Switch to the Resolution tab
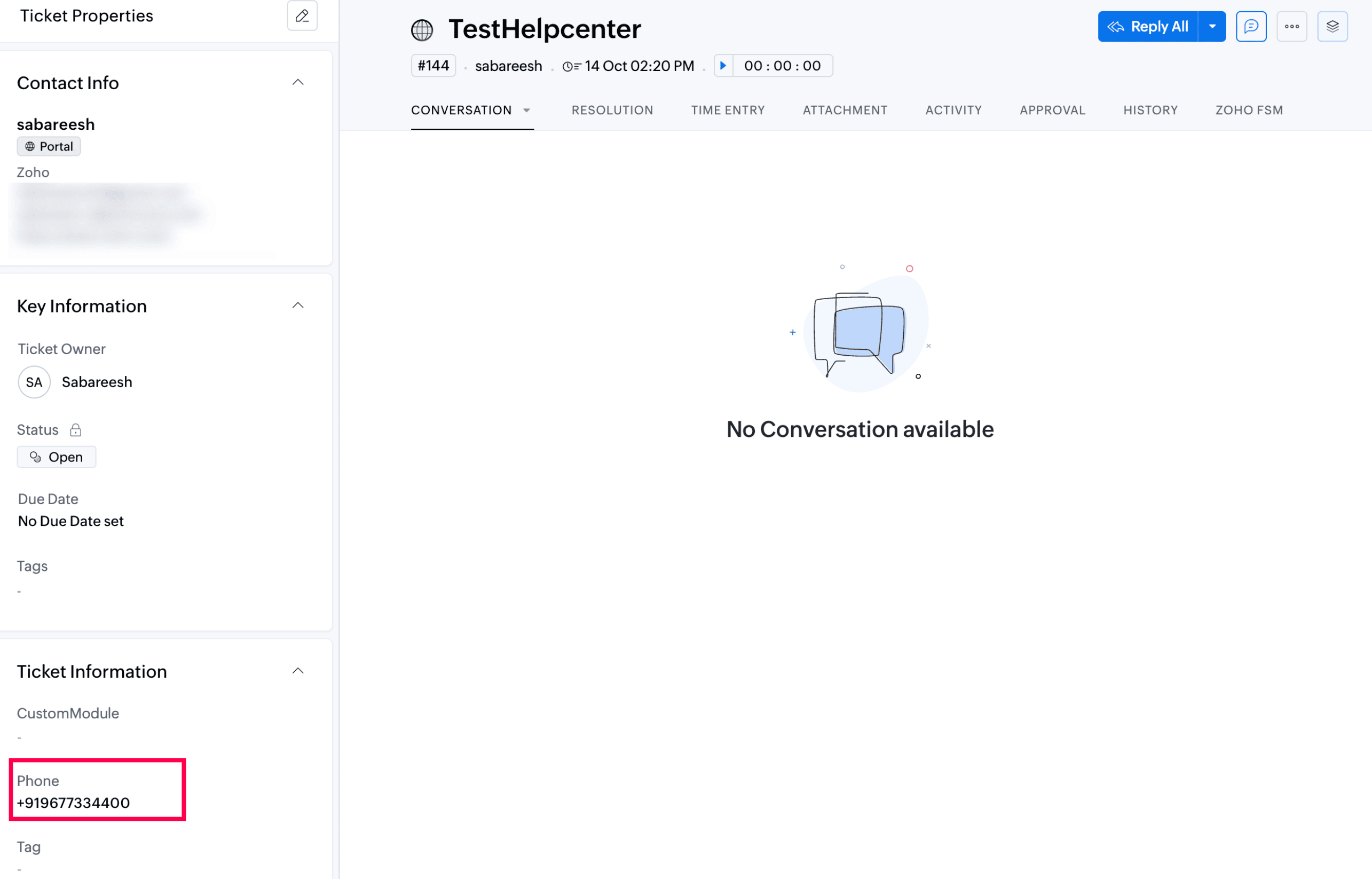The image size is (1372, 879). [612, 110]
